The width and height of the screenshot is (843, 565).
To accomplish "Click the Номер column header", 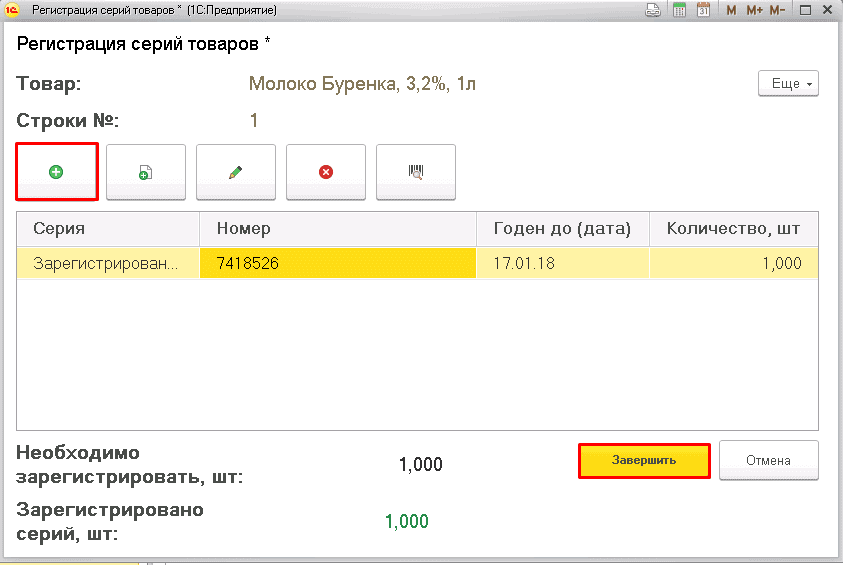I will coord(338,228).
